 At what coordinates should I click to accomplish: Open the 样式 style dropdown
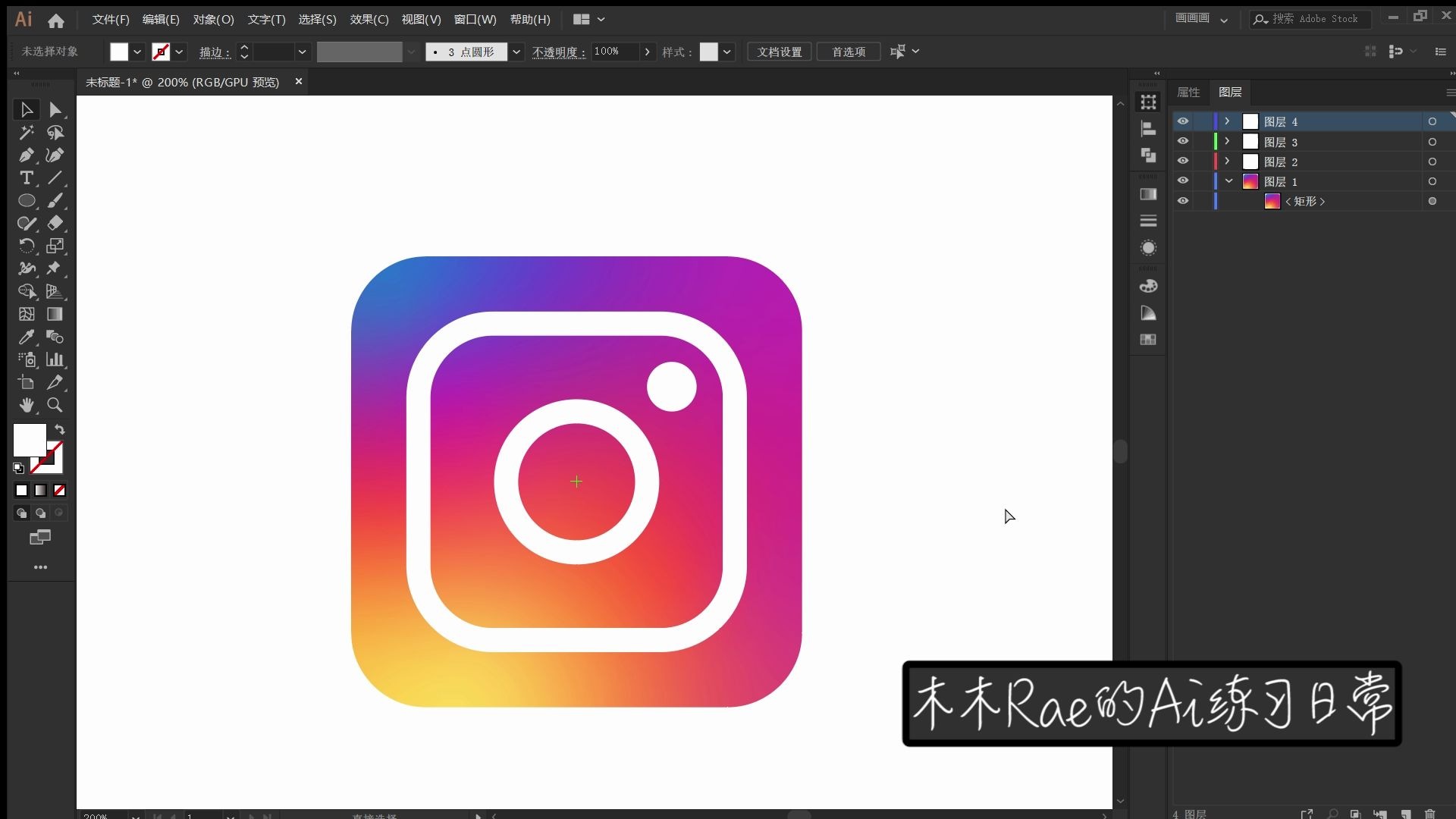[726, 52]
